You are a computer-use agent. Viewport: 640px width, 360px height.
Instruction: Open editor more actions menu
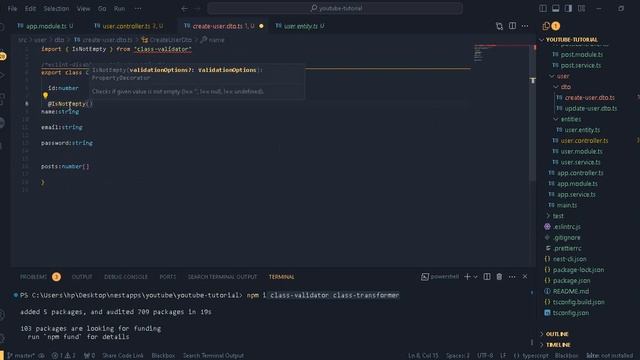pyautogui.click(x=525, y=26)
